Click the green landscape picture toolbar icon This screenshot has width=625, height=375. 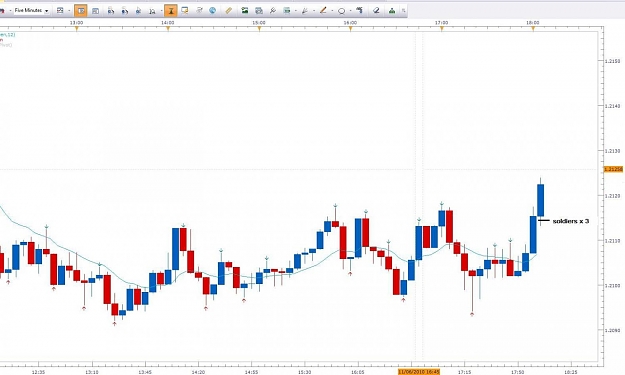pos(244,11)
